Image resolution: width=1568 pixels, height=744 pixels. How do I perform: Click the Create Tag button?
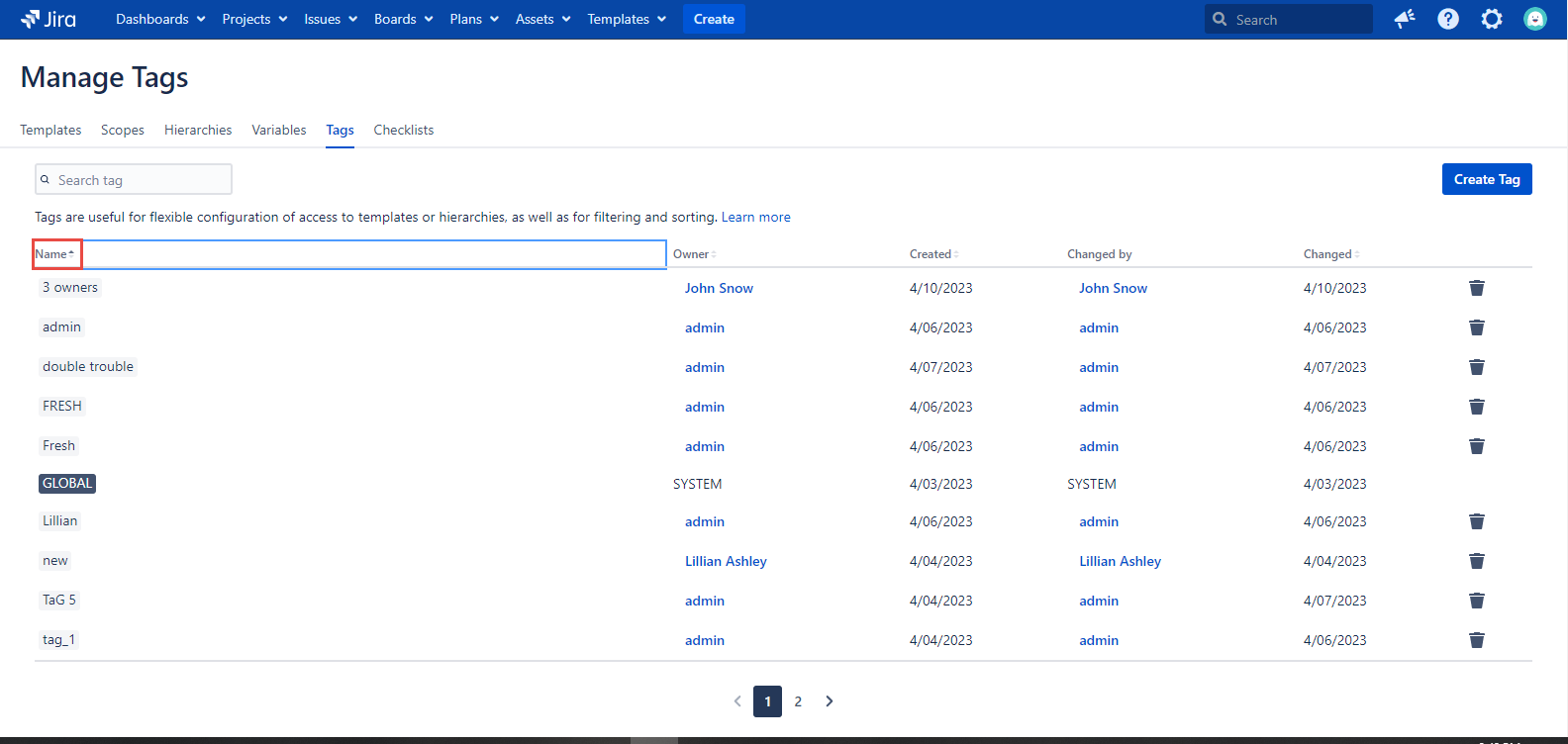click(x=1487, y=179)
